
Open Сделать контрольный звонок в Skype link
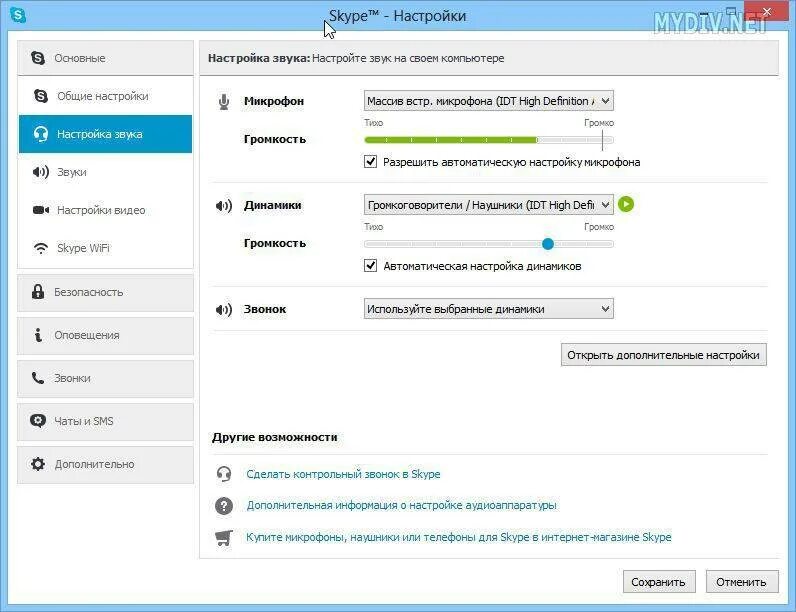pyautogui.click(x=343, y=474)
